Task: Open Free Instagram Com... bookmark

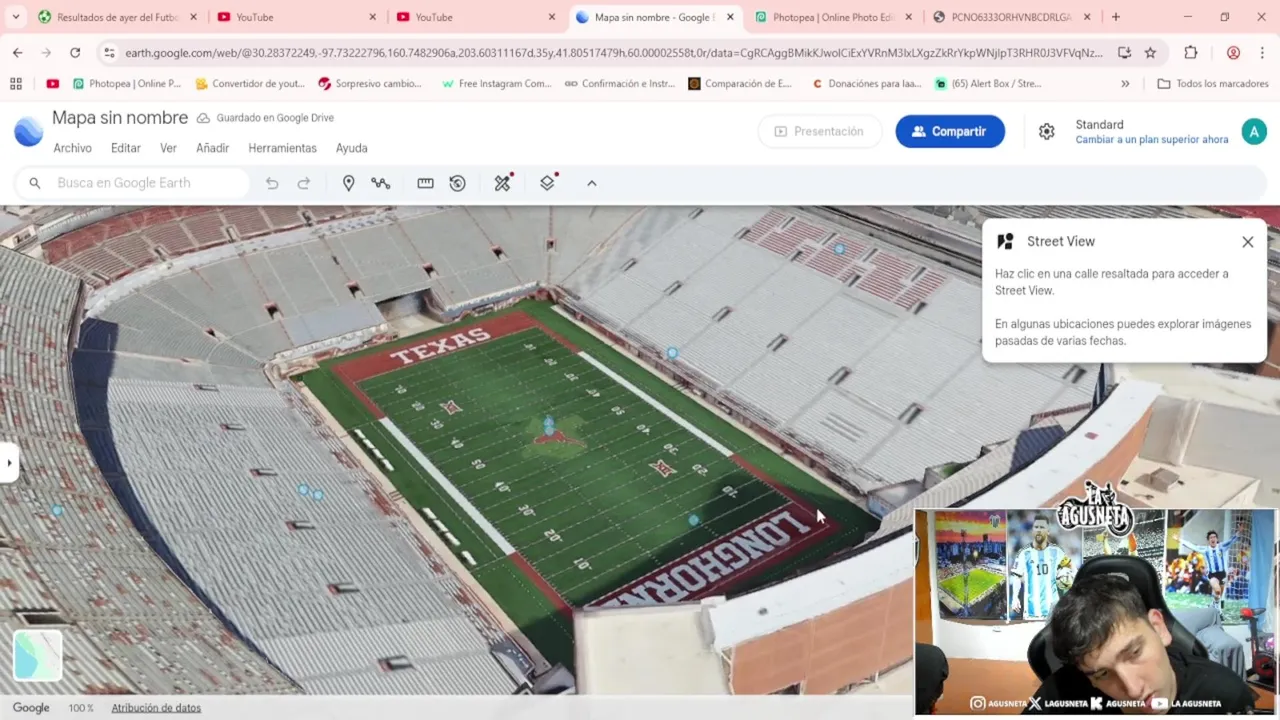Action: (496, 84)
